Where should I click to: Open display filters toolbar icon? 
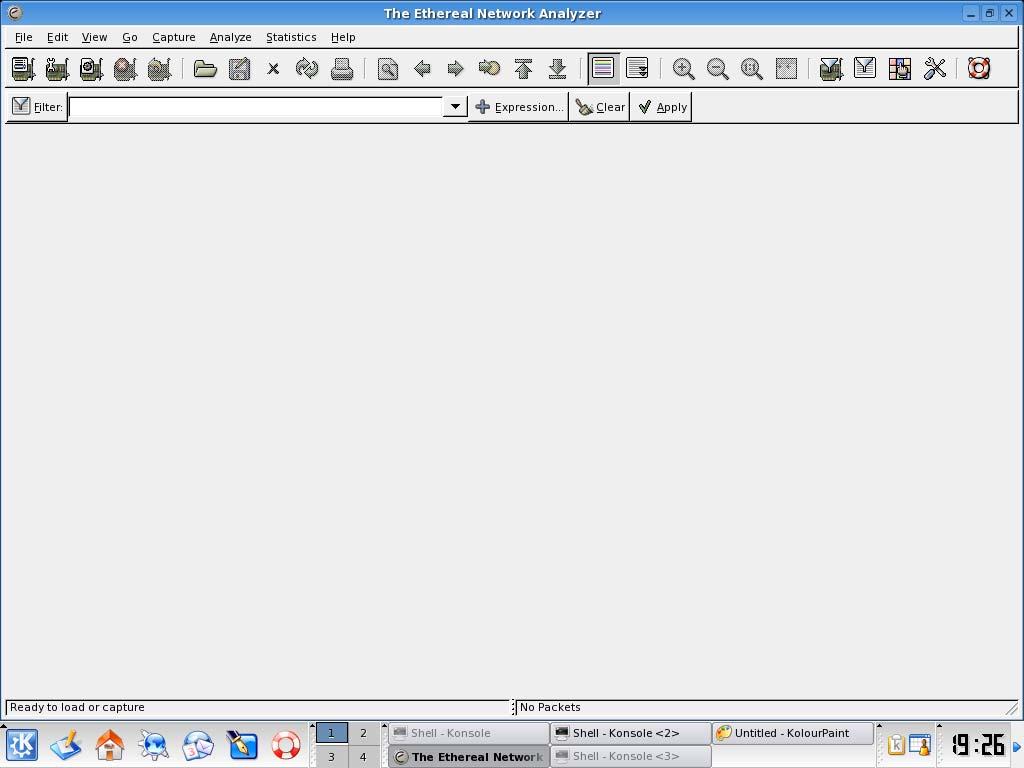tap(865, 68)
